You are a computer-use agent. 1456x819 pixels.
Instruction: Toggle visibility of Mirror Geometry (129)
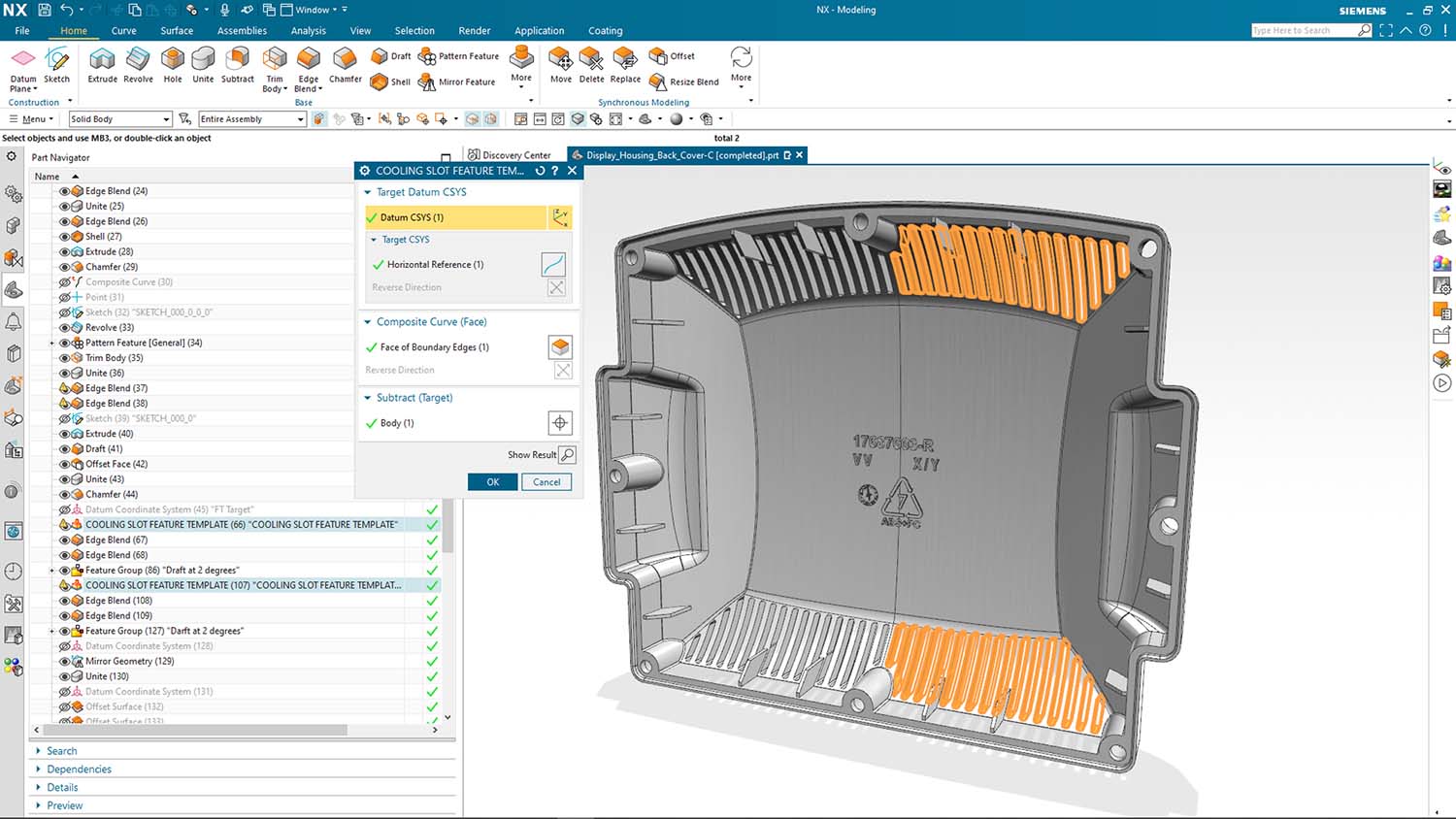tap(65, 662)
